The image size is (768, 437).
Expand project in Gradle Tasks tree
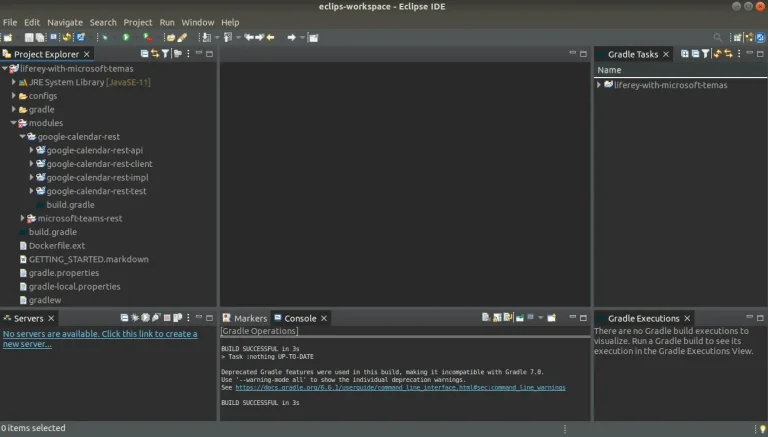pos(599,85)
